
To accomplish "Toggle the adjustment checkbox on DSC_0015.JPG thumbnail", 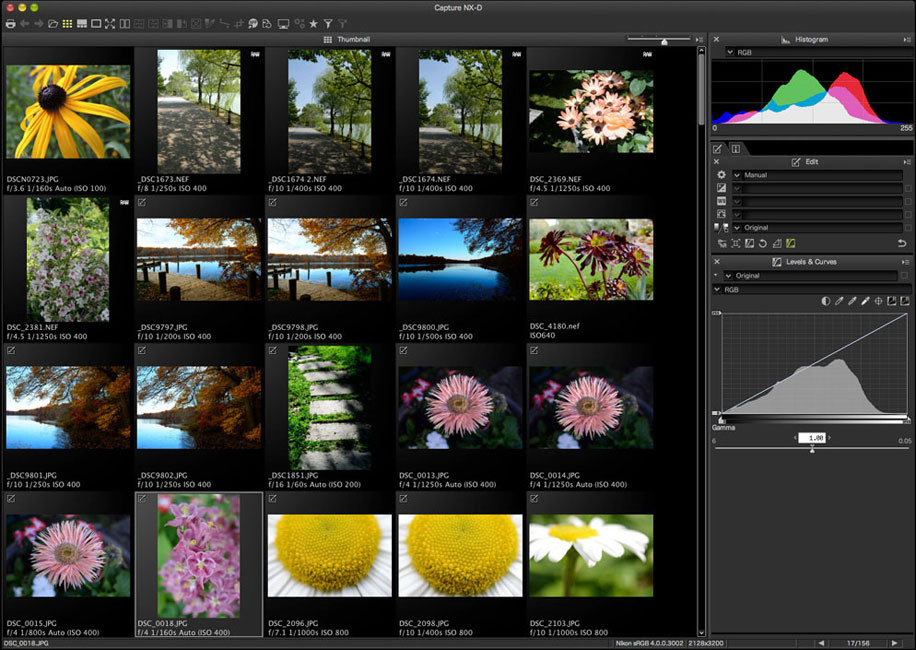I will (10, 497).
